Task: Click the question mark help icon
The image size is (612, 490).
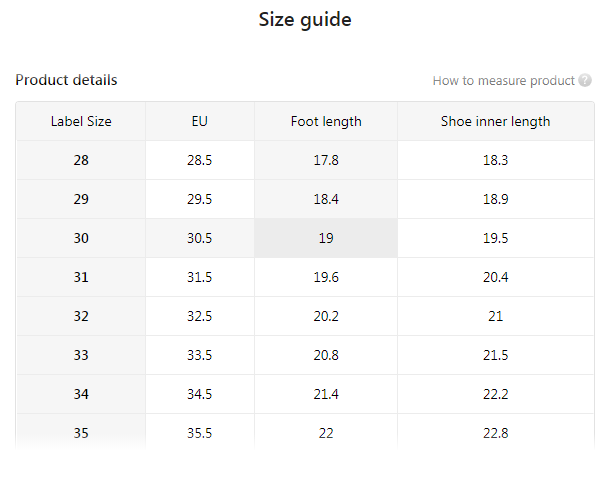Action: [x=585, y=81]
